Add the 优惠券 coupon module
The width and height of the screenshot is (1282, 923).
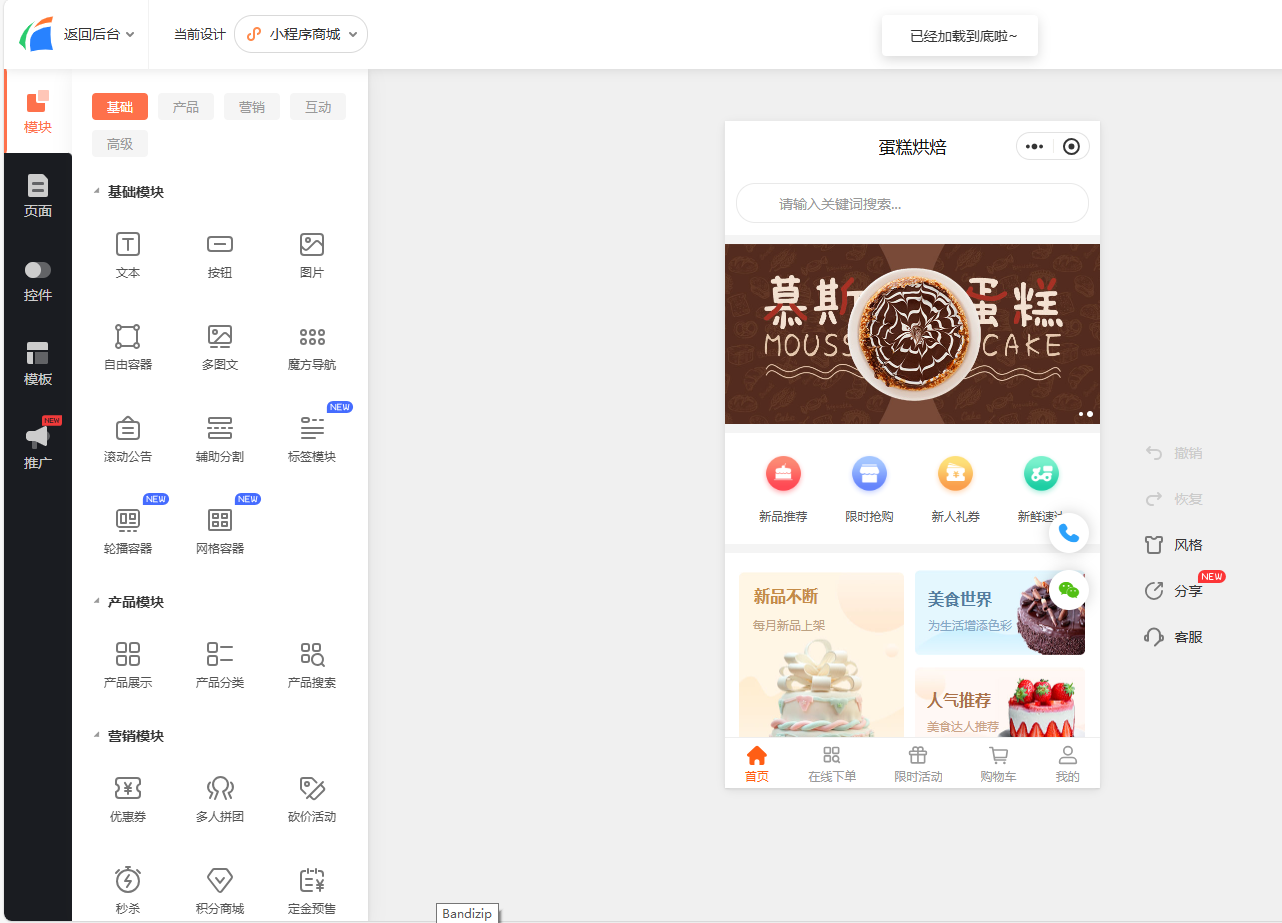(128, 799)
